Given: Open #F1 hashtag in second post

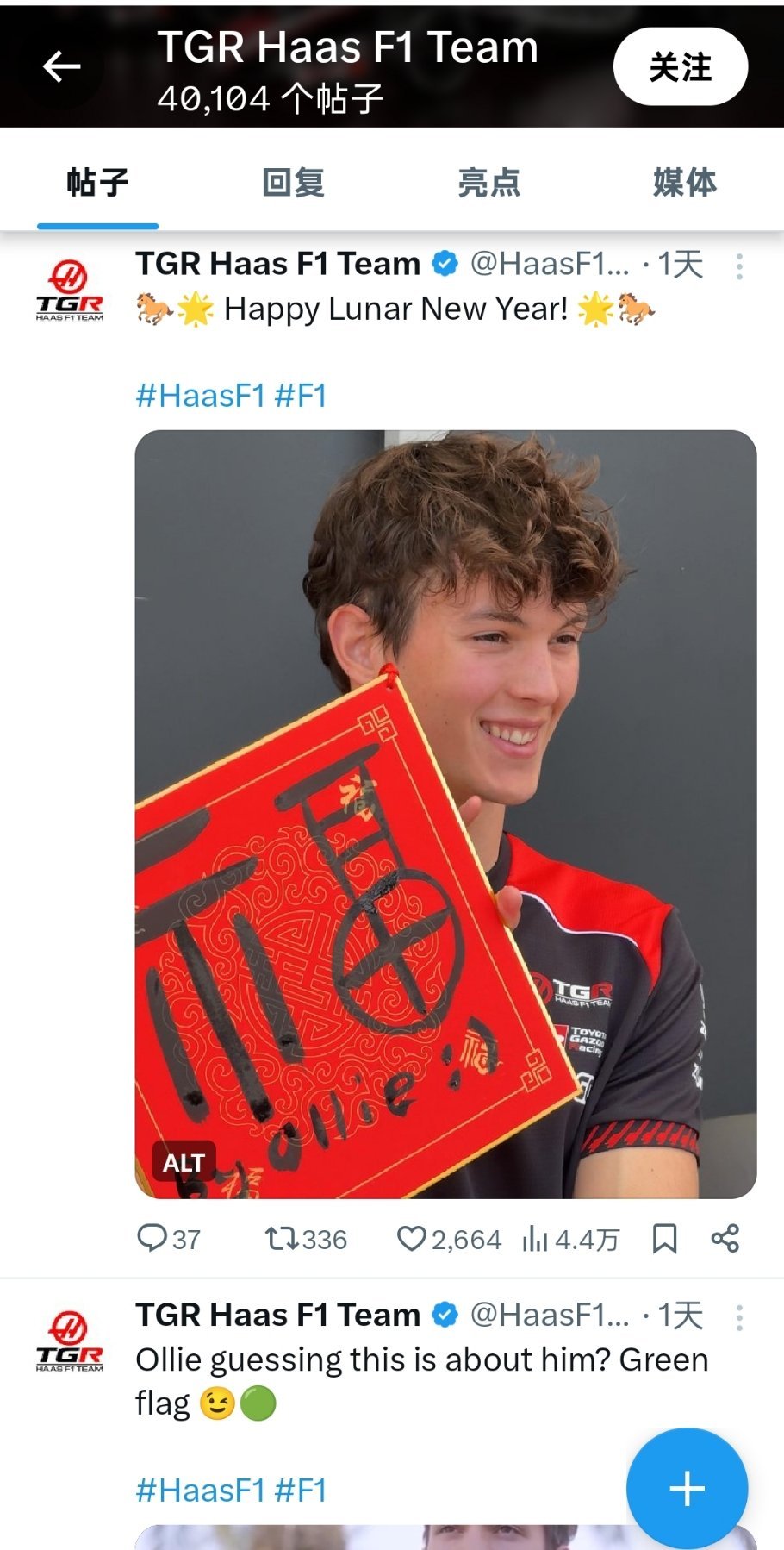Looking at the screenshot, I should coord(301,1490).
